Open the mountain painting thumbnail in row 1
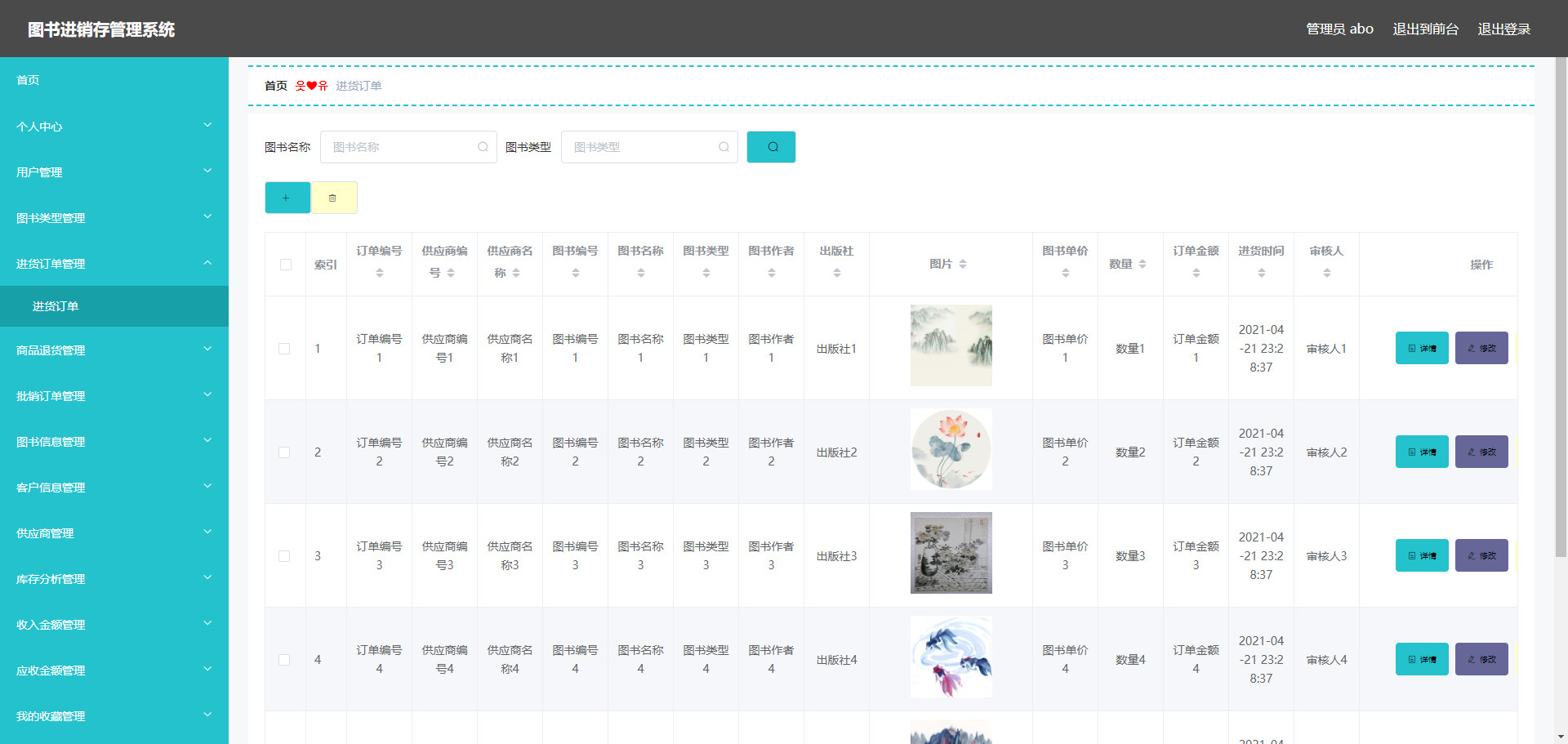Viewport: 1568px width, 744px height. click(951, 345)
